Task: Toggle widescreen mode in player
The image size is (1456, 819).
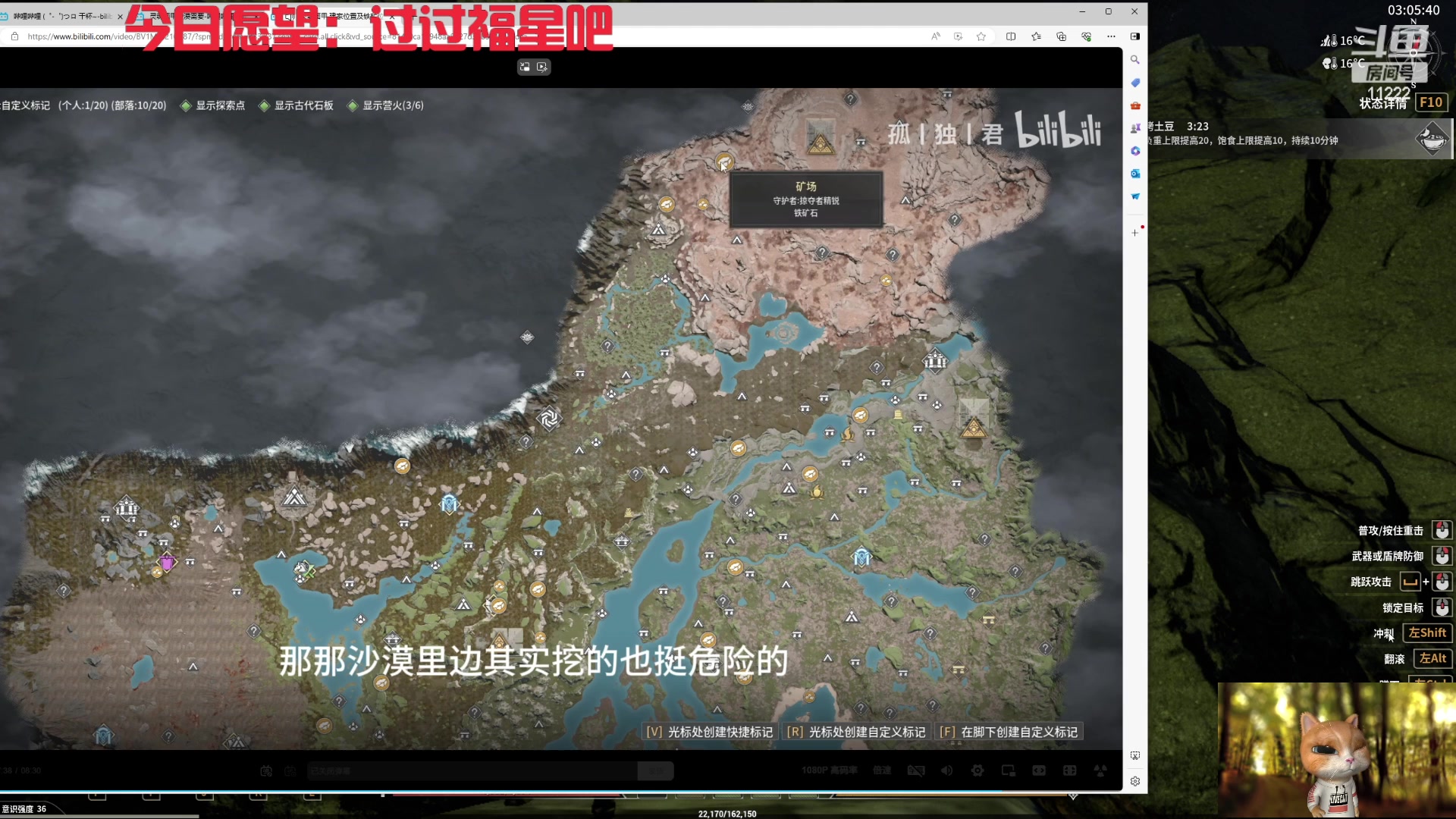Action: [x=1039, y=770]
